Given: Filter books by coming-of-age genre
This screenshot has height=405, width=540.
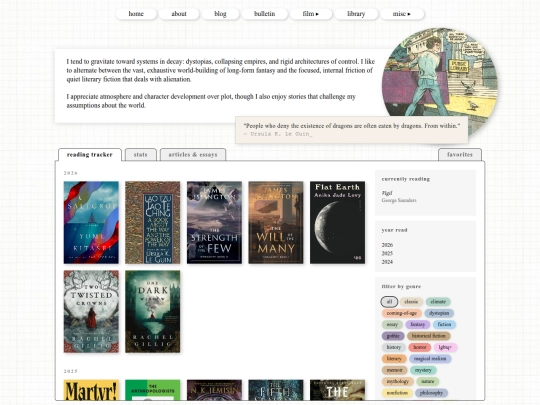Looking at the screenshot, I should point(402,313).
